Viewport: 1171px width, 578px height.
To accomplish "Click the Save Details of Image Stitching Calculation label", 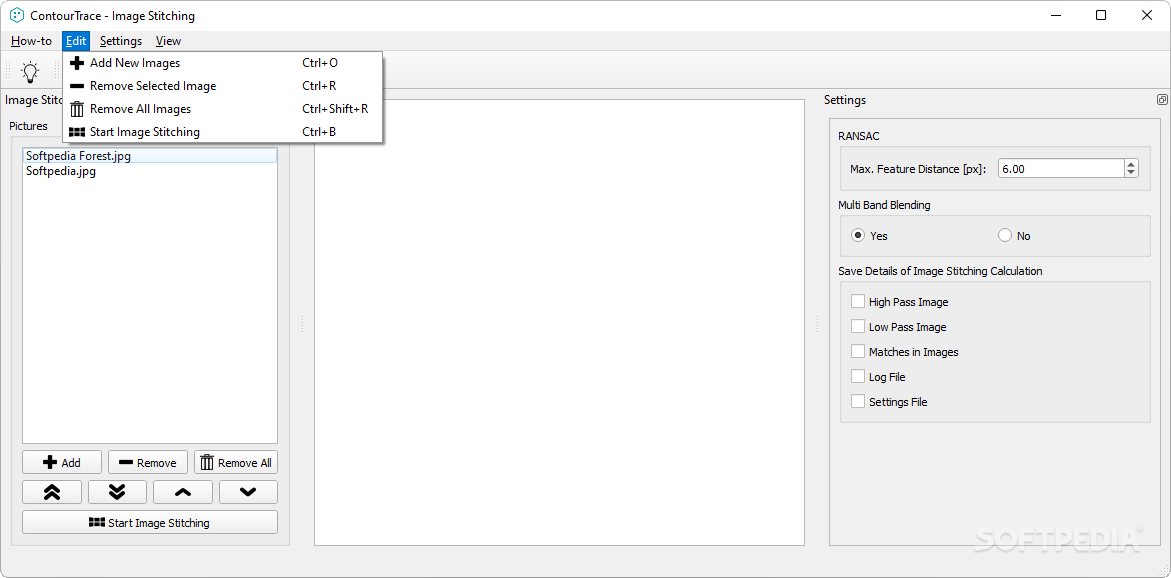I will point(940,271).
